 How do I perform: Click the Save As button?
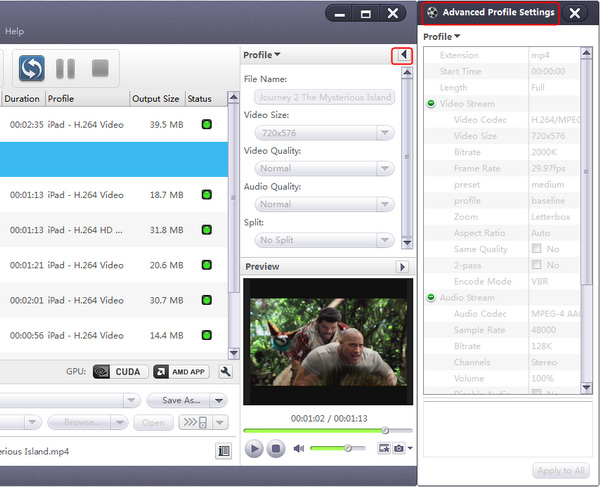(186, 400)
